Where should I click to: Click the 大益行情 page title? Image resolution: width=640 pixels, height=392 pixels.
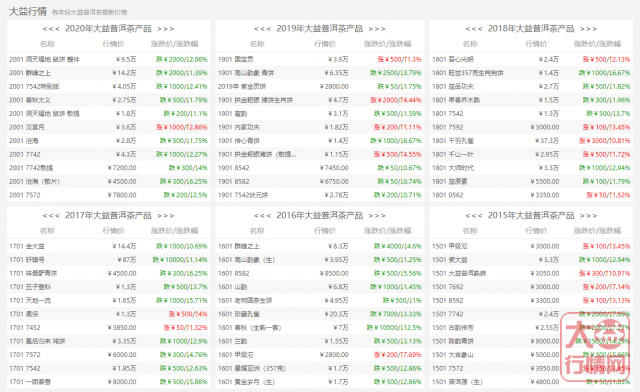[28, 11]
